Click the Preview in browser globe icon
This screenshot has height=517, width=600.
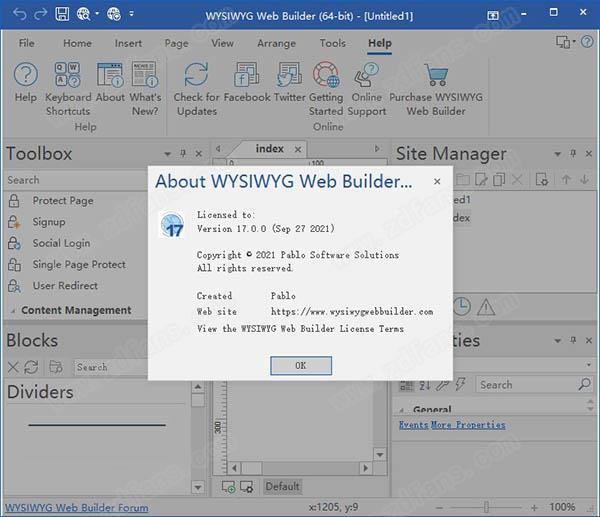pos(83,14)
